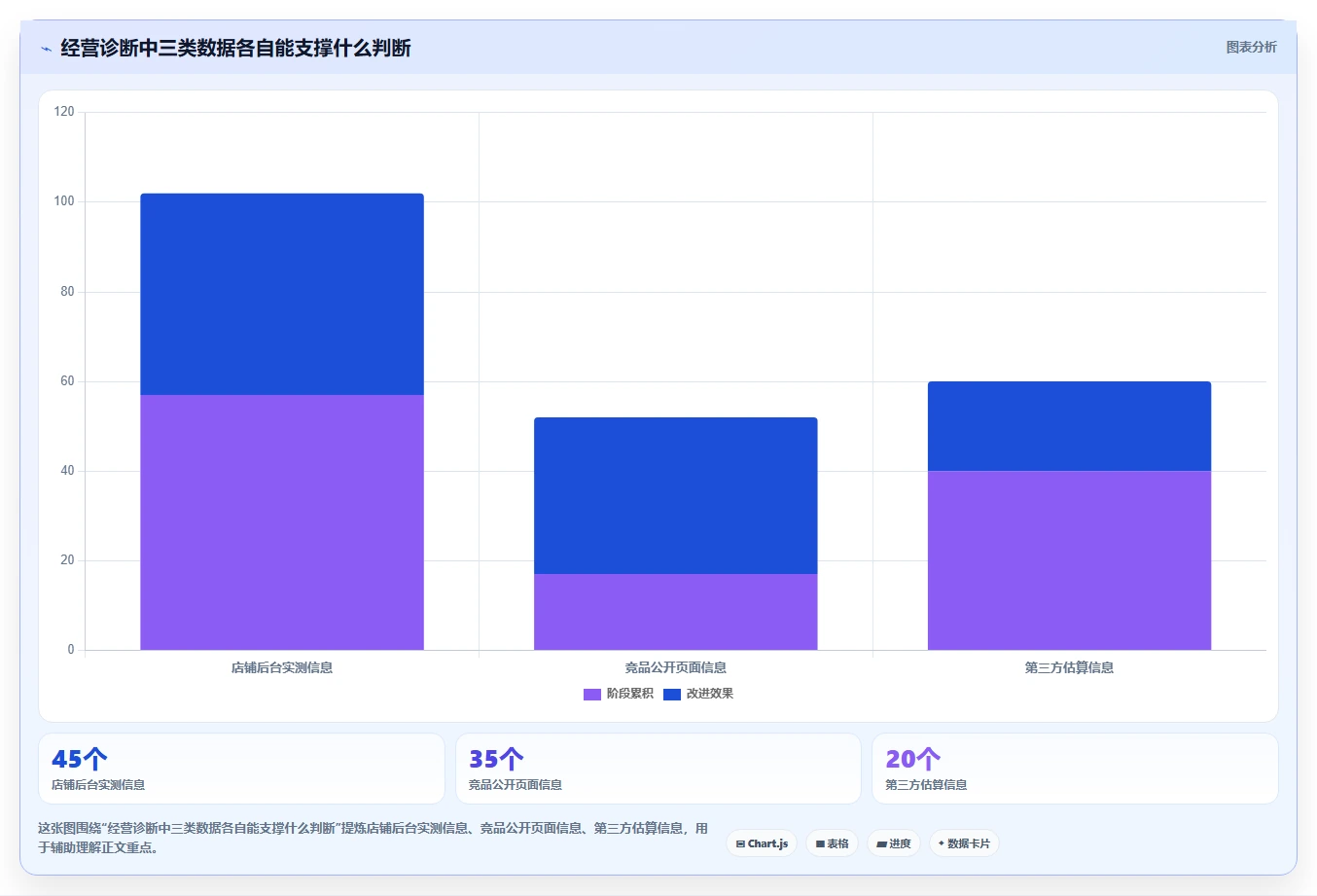This screenshot has width=1317, height=896.
Task: Click the title 经营诊断中三类数据各自能支撑什么判断
Action: point(235,48)
